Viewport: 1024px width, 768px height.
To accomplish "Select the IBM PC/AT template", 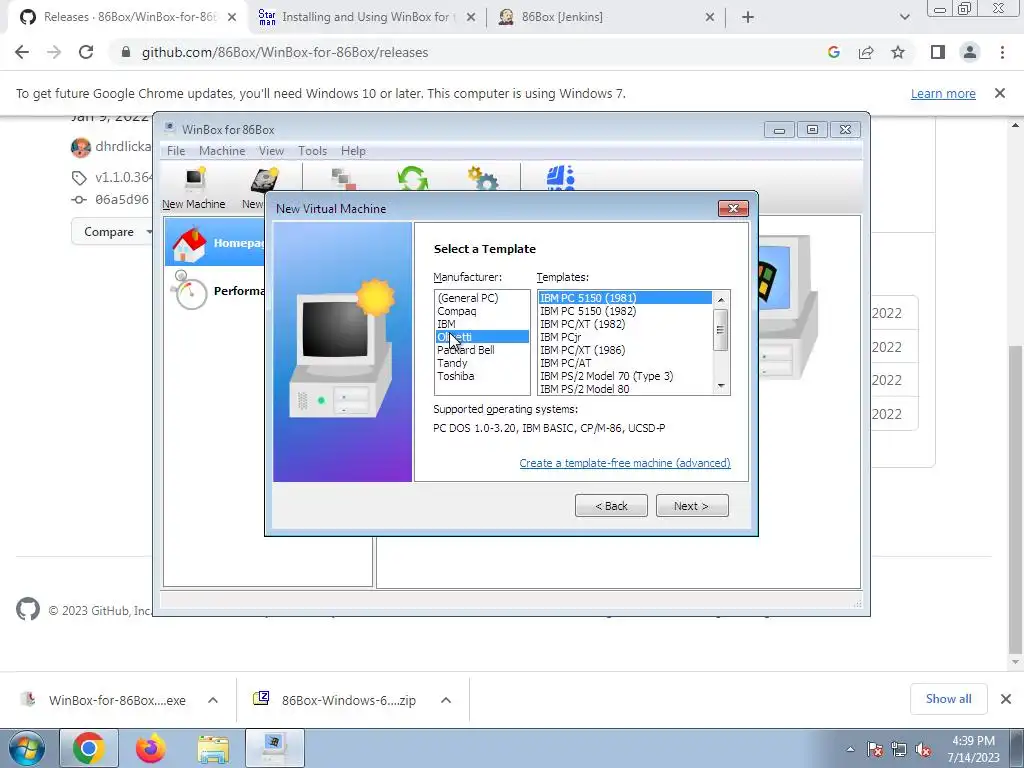I will pos(625,363).
